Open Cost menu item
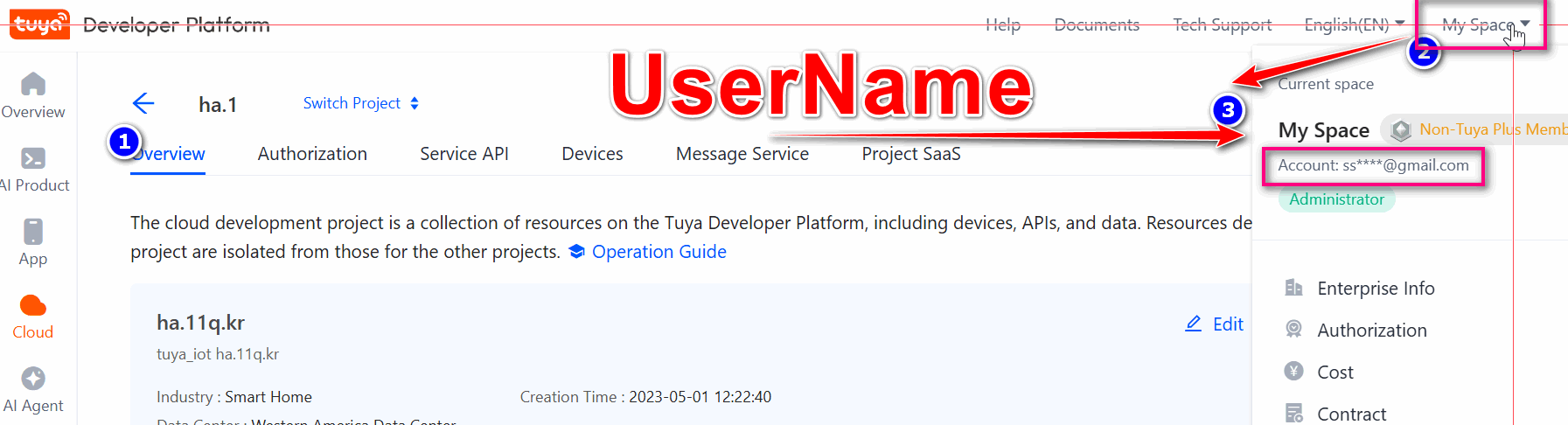 1335,373
